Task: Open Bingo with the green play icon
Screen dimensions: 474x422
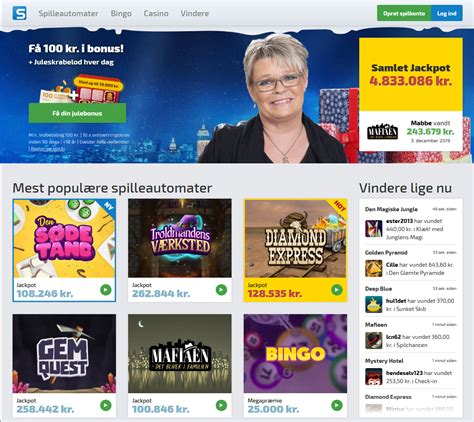Action: 337,405
